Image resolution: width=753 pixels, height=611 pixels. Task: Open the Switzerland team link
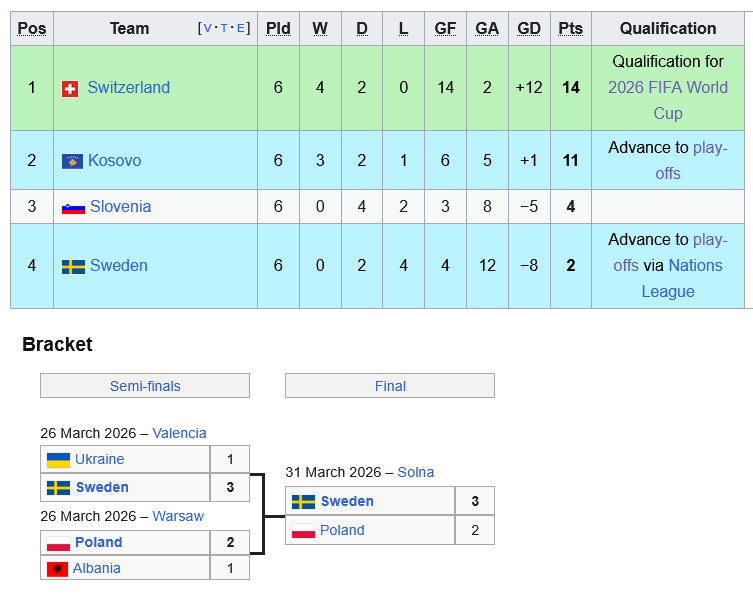128,88
